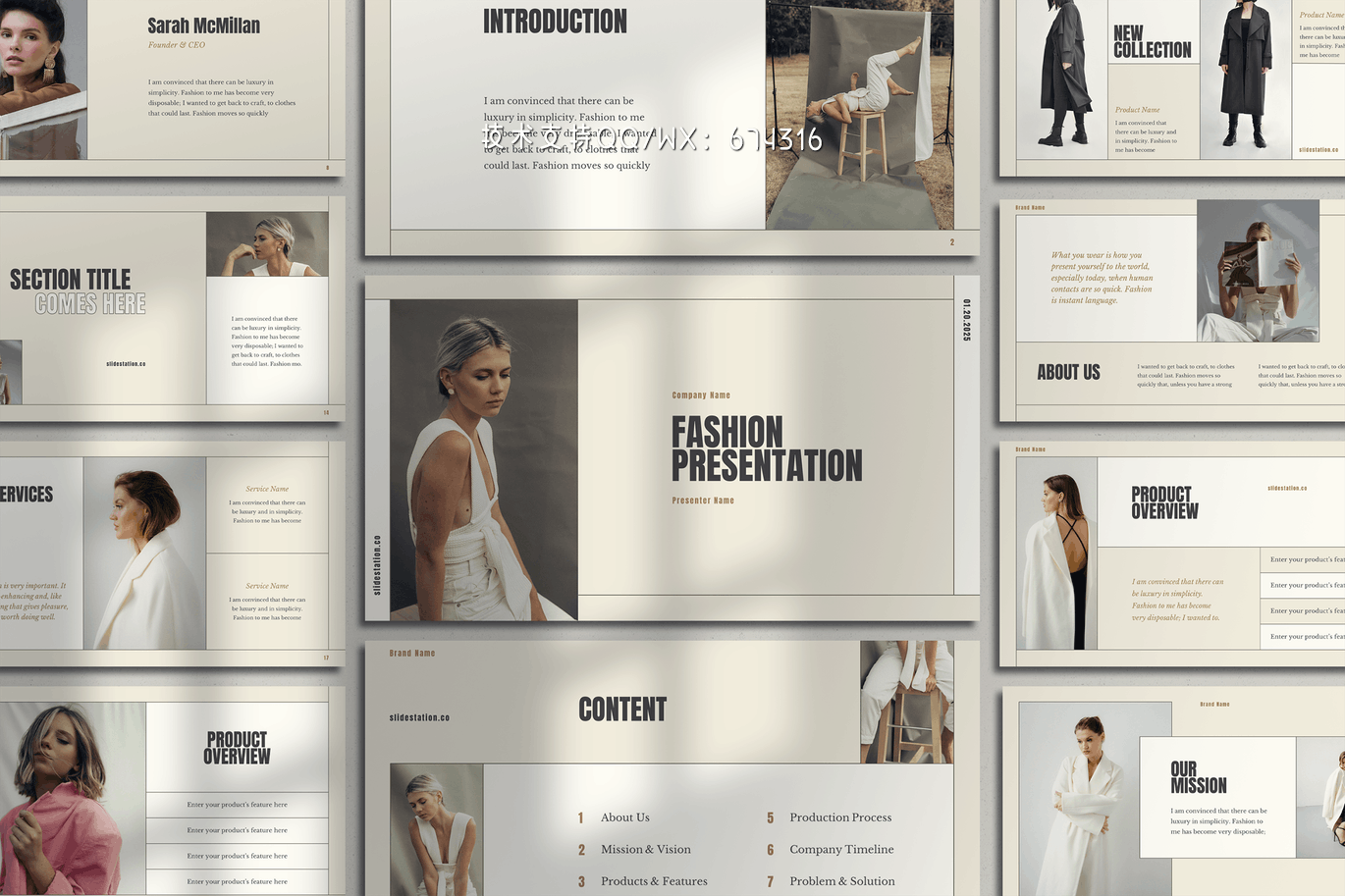
Task: Click the 'CONTENT' heading
Action: coord(622,710)
